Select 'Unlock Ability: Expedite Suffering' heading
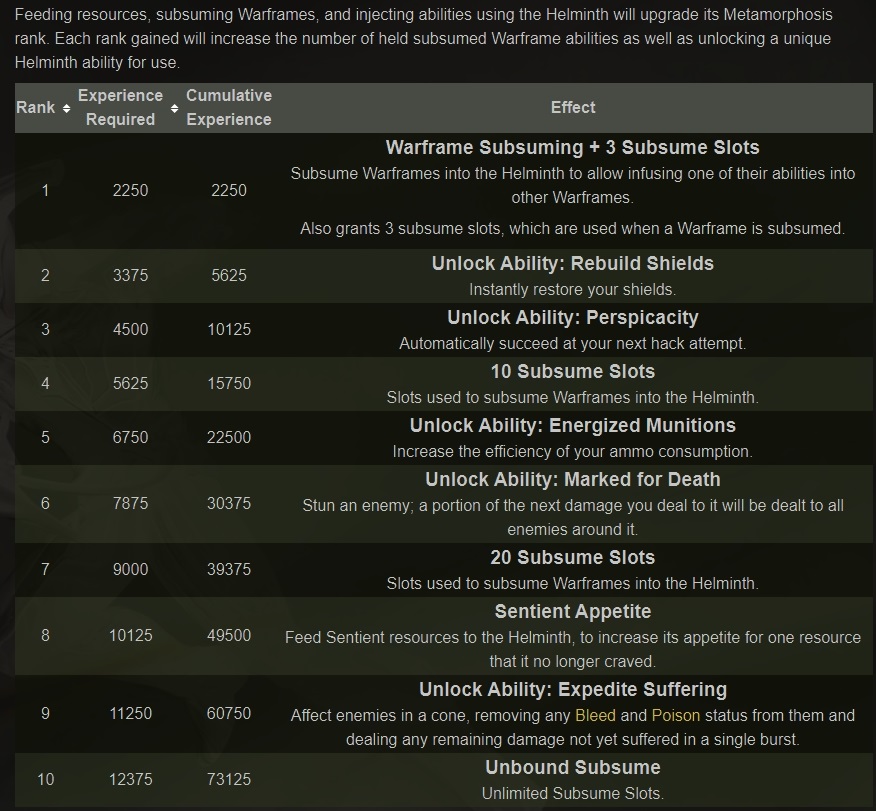The height and width of the screenshot is (811, 876). pyautogui.click(x=573, y=689)
